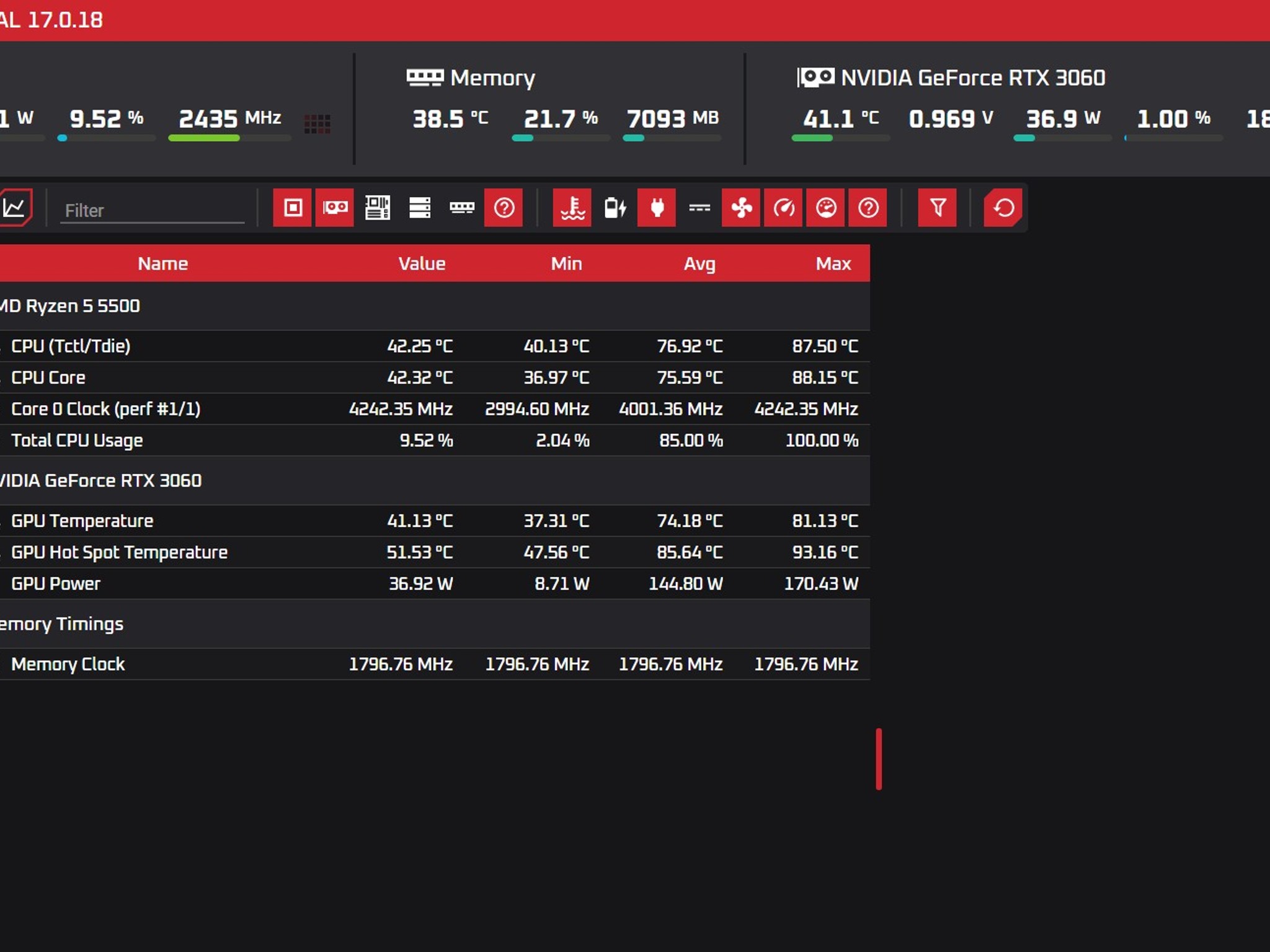The image size is (1270, 952).
Task: Select the GPU Temperature row
Action: coord(435,521)
